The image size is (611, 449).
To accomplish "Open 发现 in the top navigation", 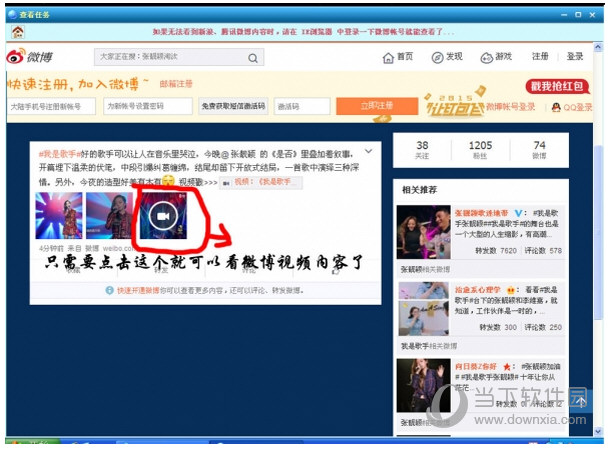I will [447, 57].
